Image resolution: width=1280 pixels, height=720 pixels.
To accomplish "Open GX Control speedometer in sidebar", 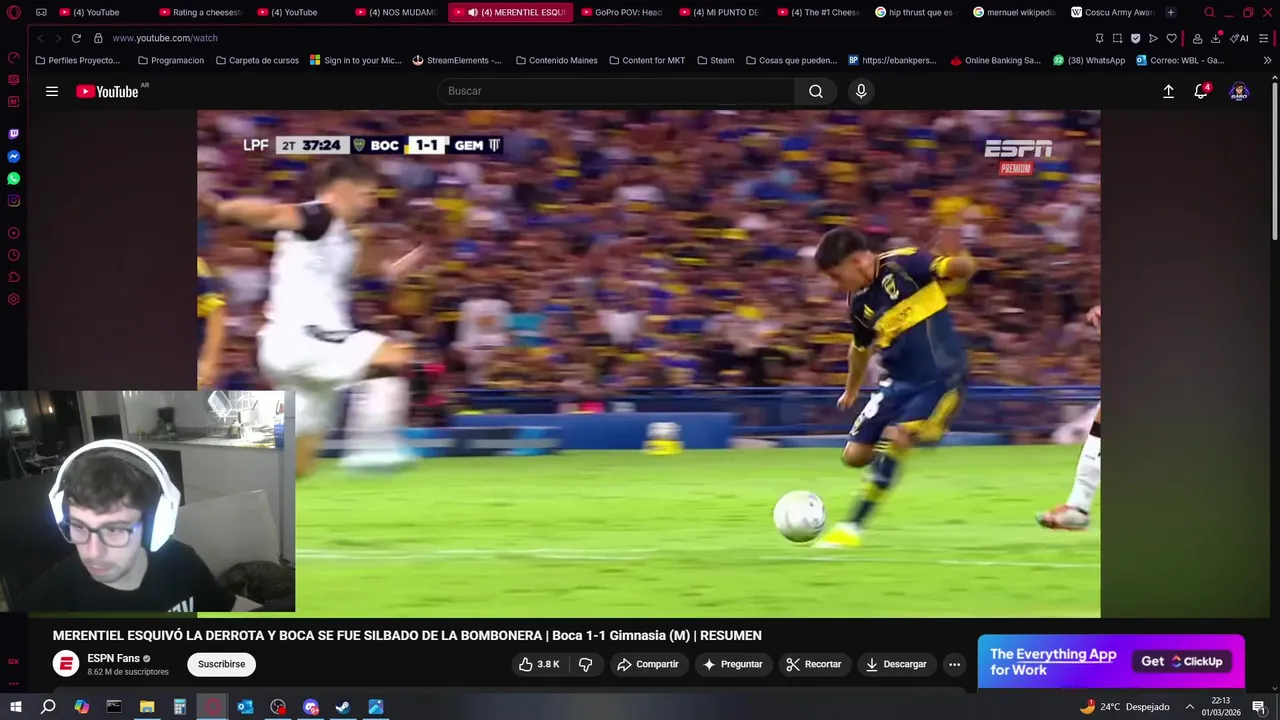I will point(14,57).
